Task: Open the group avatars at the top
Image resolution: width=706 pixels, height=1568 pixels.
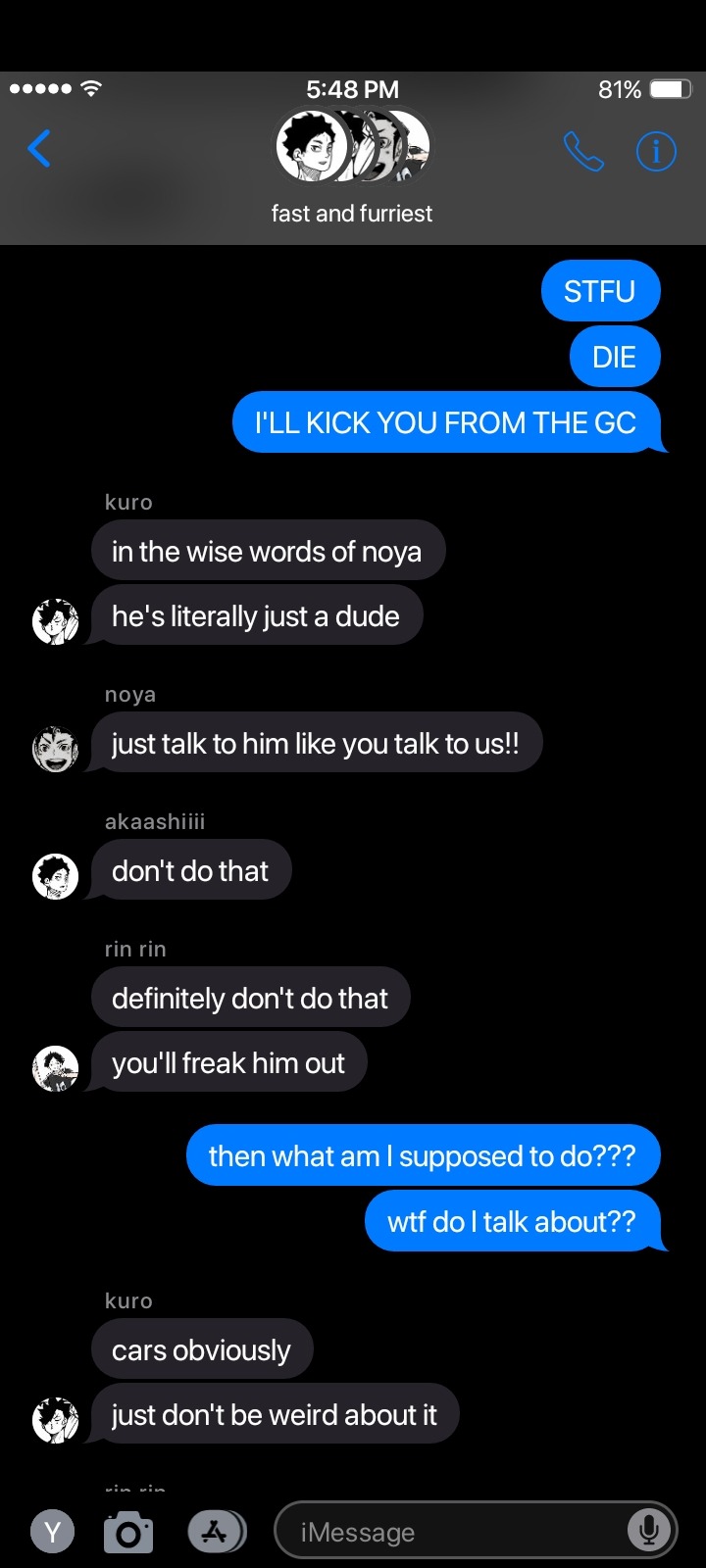Action: tap(352, 147)
